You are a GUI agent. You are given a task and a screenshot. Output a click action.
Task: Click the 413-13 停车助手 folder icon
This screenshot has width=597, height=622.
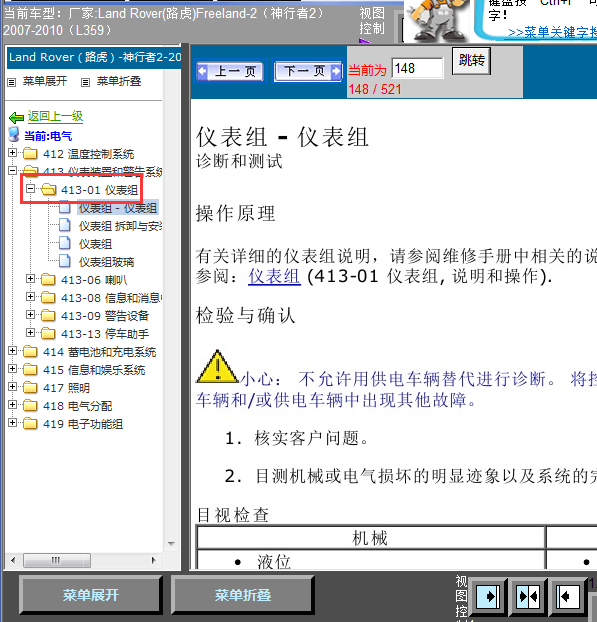[x=48, y=334]
